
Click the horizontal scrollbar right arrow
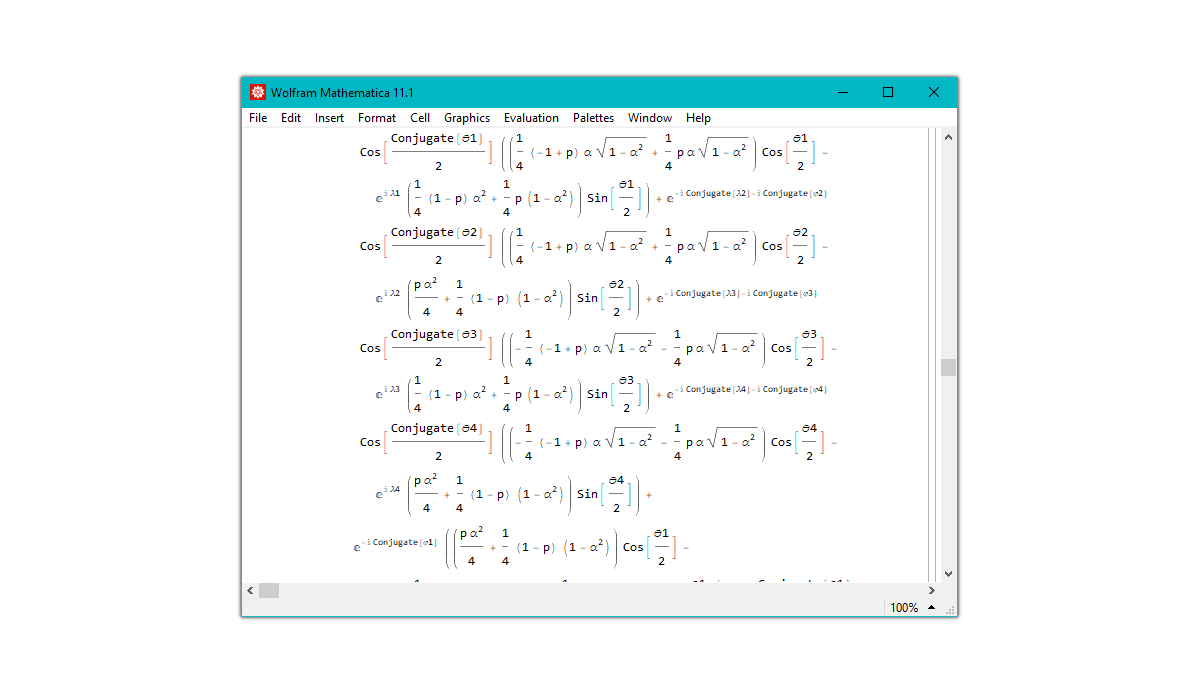931,591
